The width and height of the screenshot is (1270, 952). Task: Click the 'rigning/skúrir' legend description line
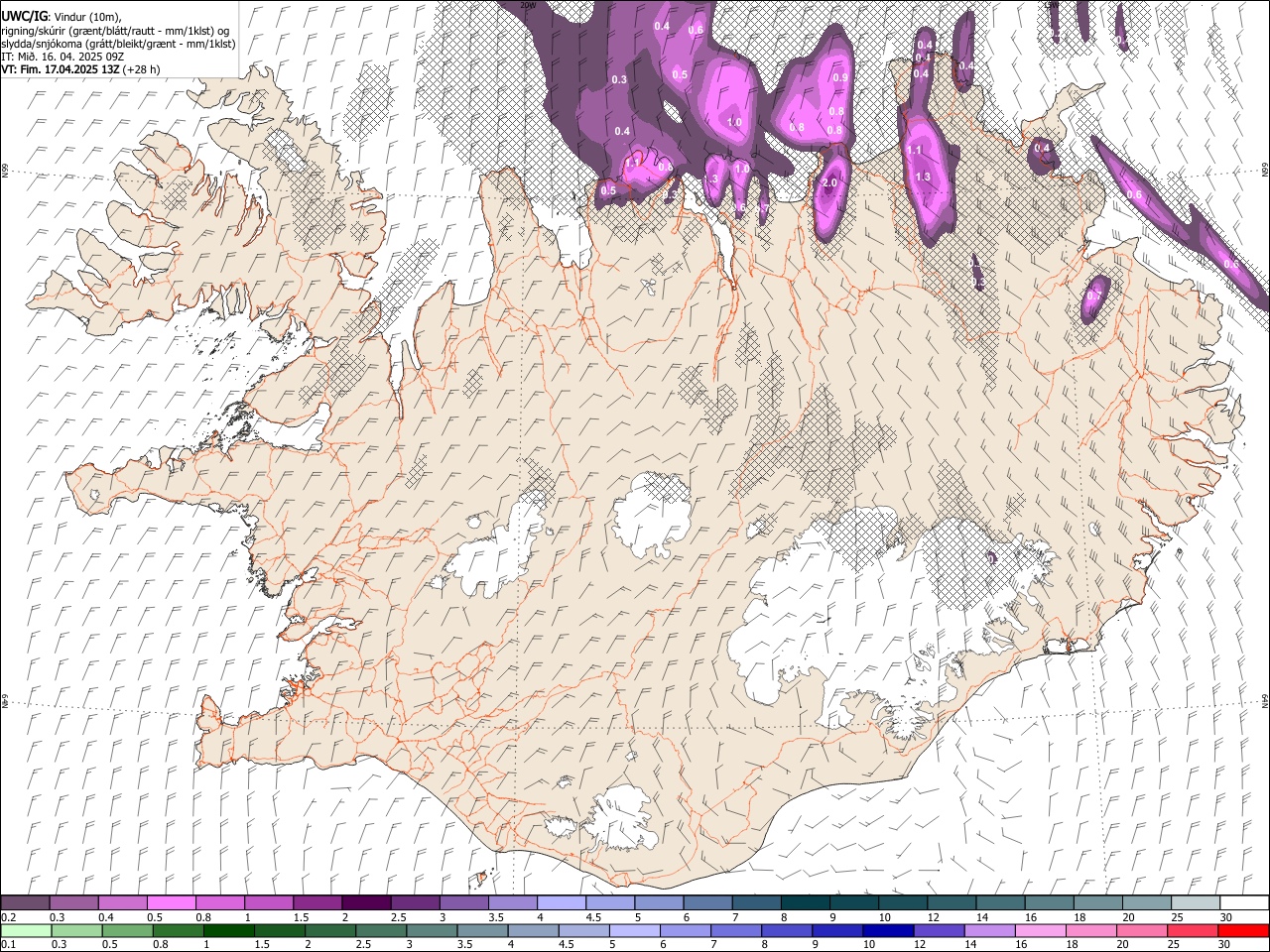tap(115, 31)
